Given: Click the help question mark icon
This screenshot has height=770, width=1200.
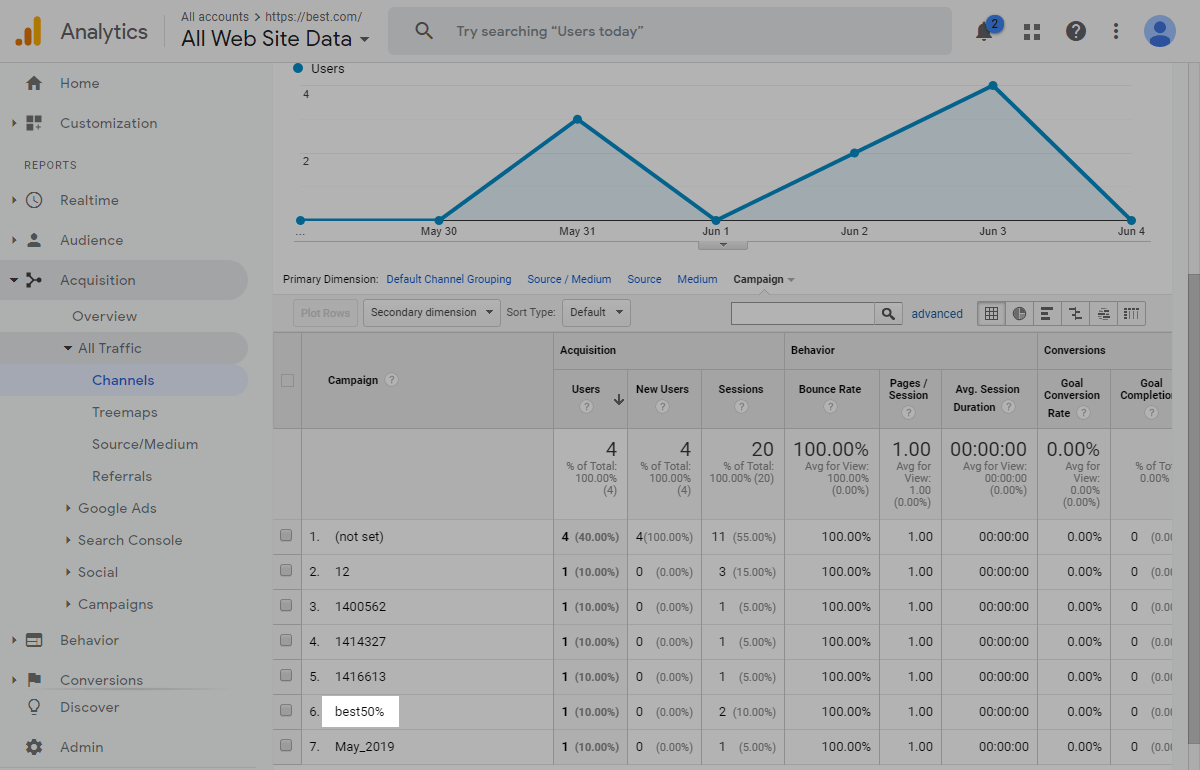Looking at the screenshot, I should click(x=1076, y=31).
